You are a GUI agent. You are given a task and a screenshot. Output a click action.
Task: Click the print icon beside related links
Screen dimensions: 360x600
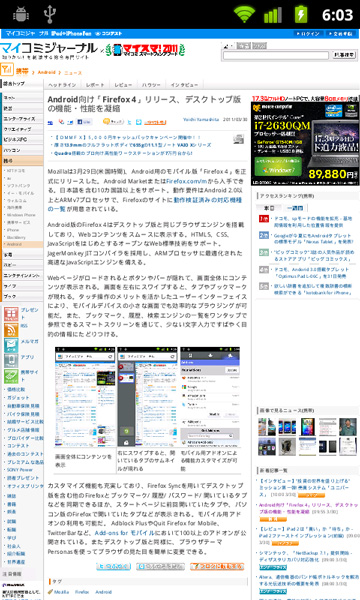click(x=239, y=139)
